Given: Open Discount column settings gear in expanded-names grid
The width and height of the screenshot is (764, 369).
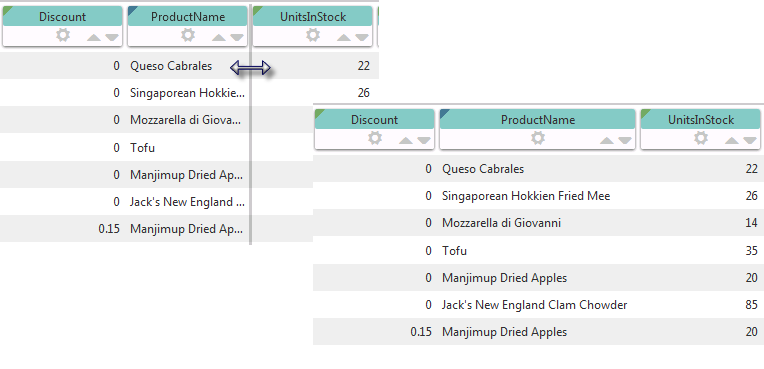Looking at the screenshot, I should coord(374,138).
